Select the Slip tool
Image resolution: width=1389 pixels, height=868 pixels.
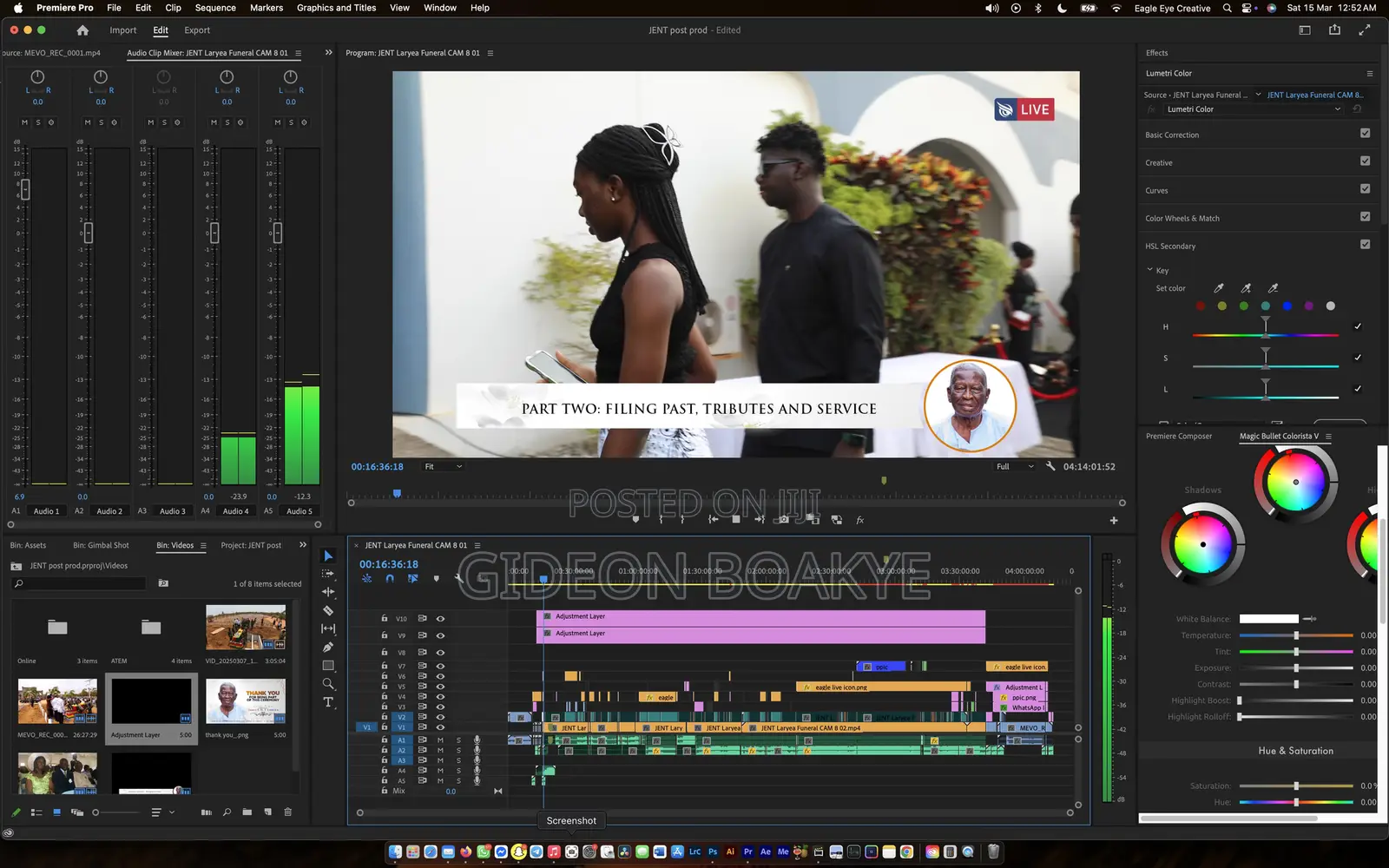coord(328,628)
